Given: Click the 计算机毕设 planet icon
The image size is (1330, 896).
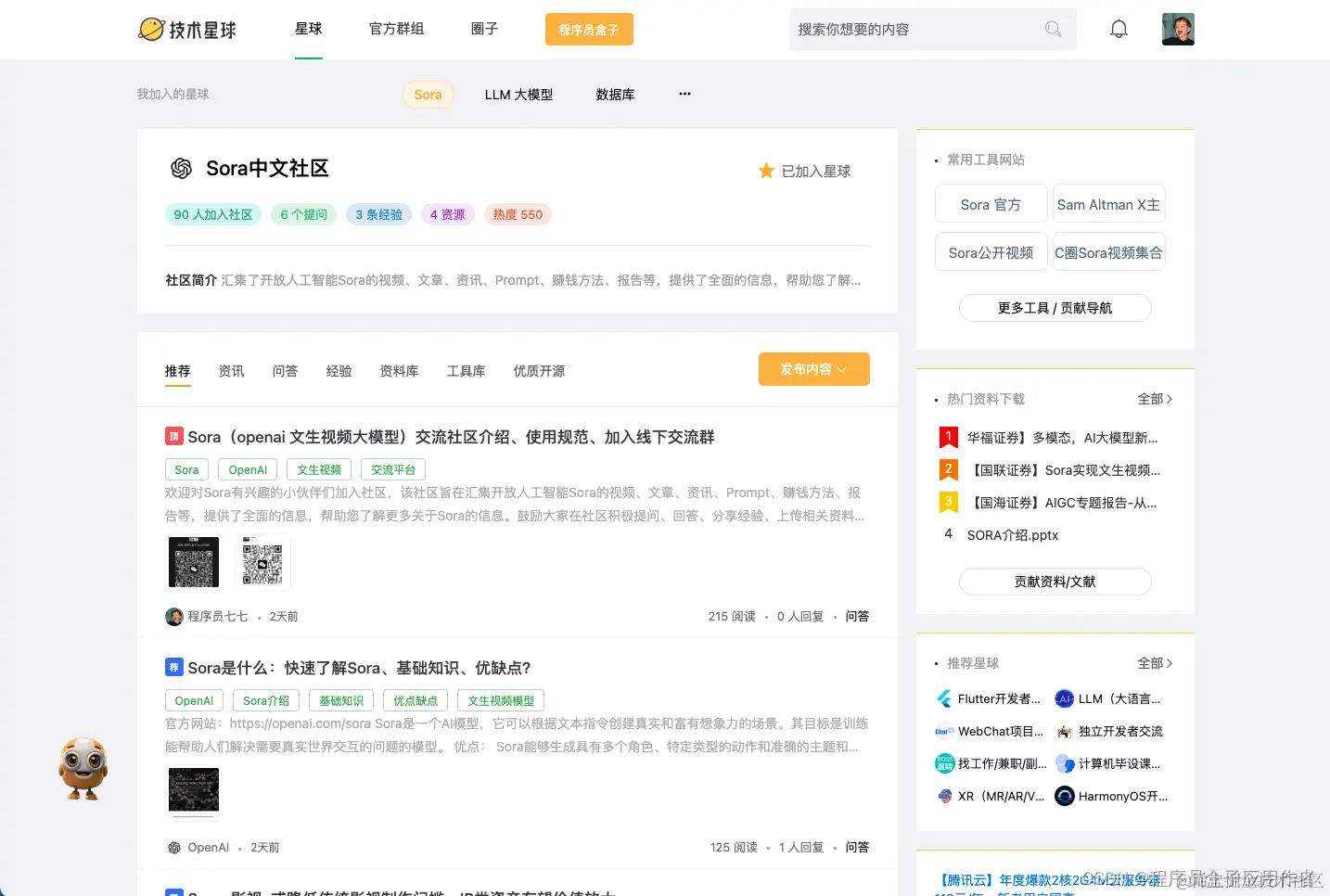Looking at the screenshot, I should click(x=1065, y=763).
